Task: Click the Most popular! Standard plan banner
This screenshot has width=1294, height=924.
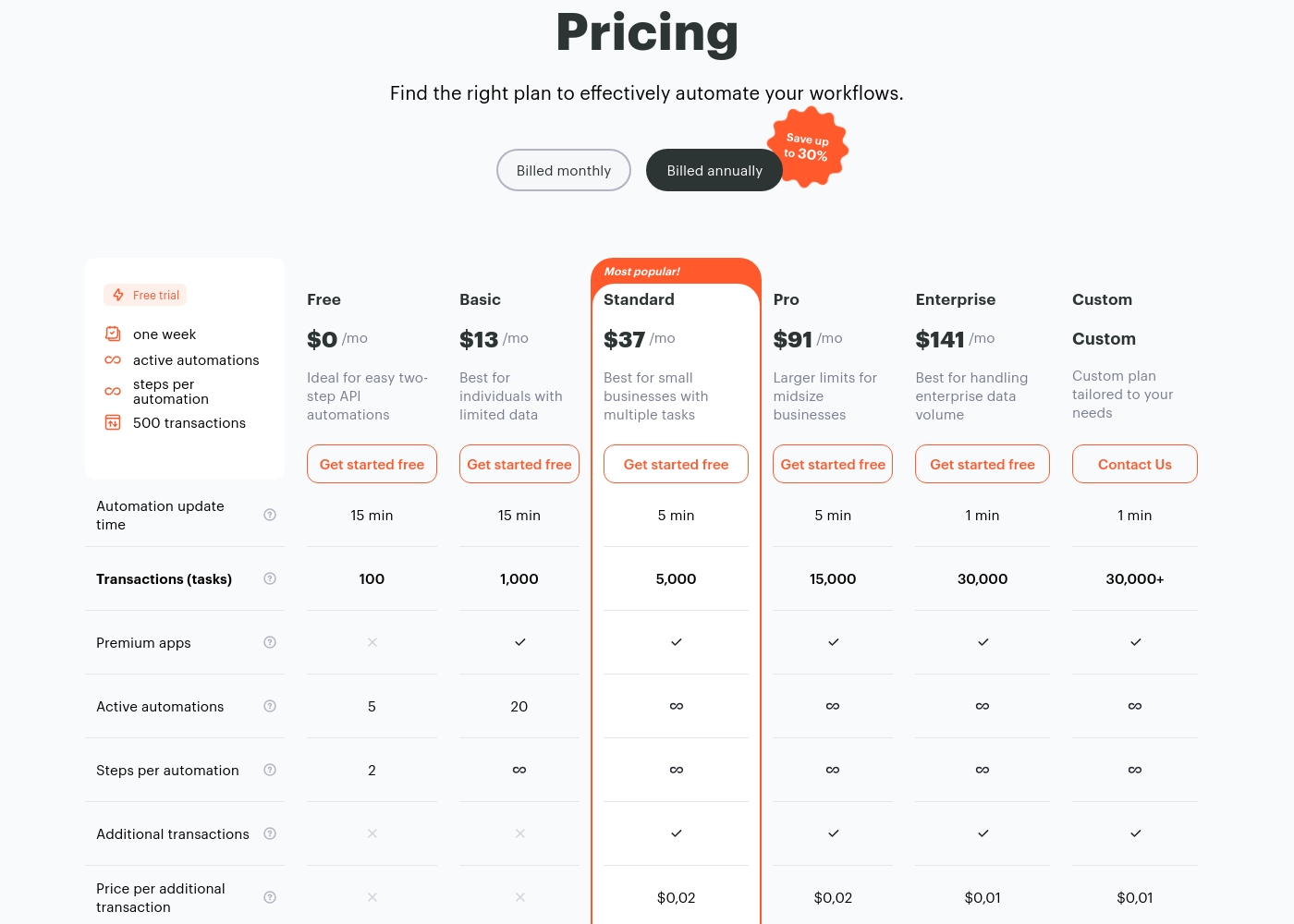Action: point(676,271)
